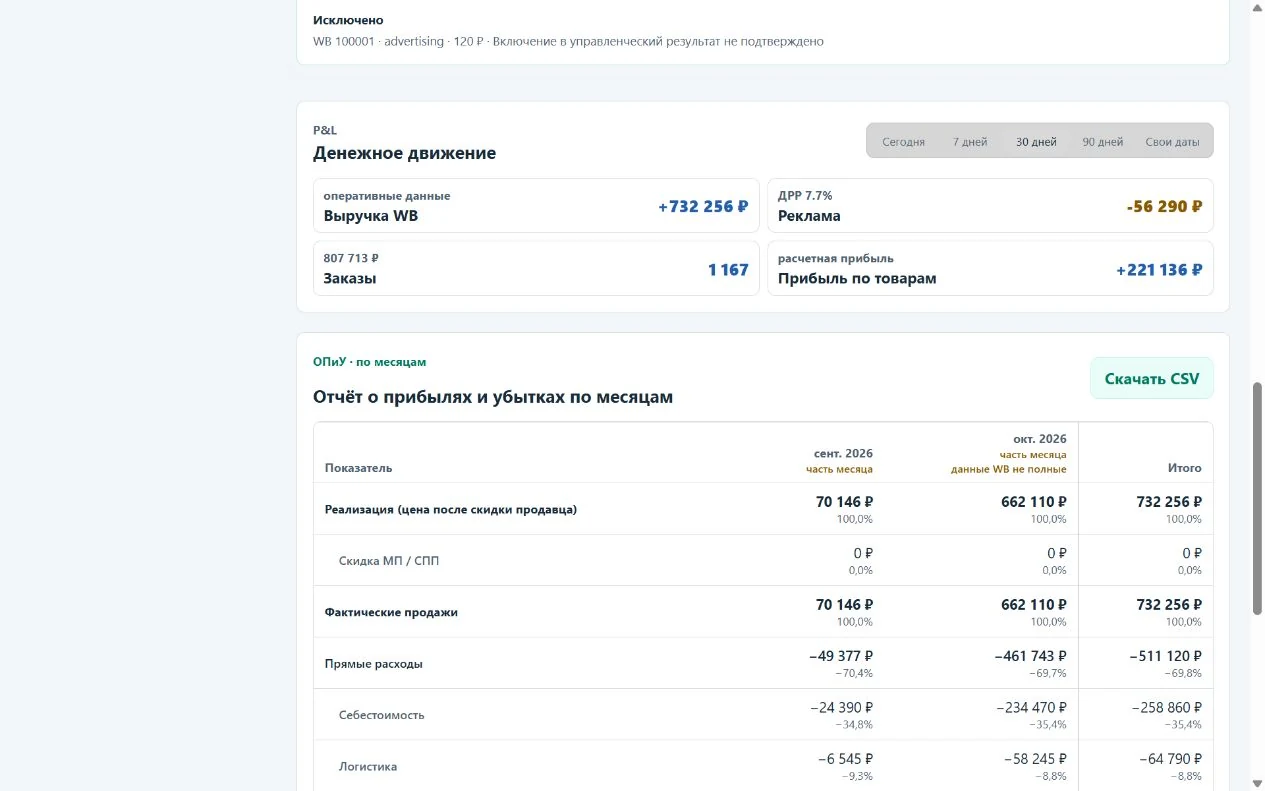The height and width of the screenshot is (791, 1265).
Task: Click the −24 390 ₽ September cost value
Action: click(x=841, y=707)
